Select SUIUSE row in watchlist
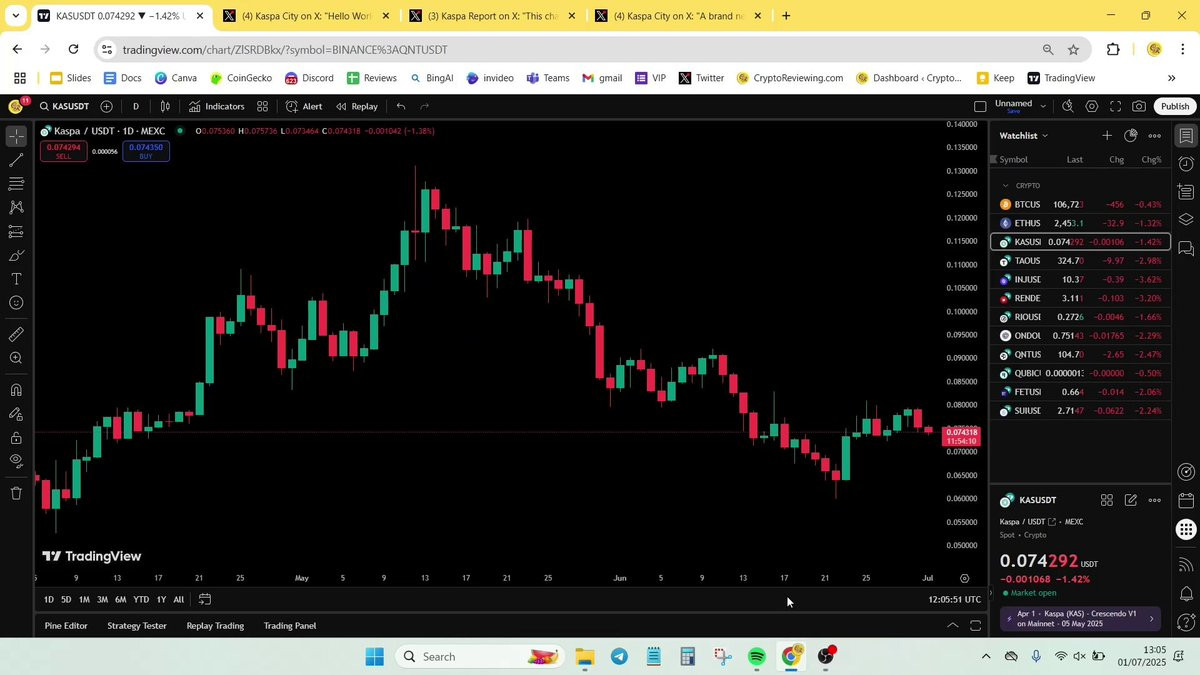The height and width of the screenshot is (675, 1200). pyautogui.click(x=1080, y=410)
